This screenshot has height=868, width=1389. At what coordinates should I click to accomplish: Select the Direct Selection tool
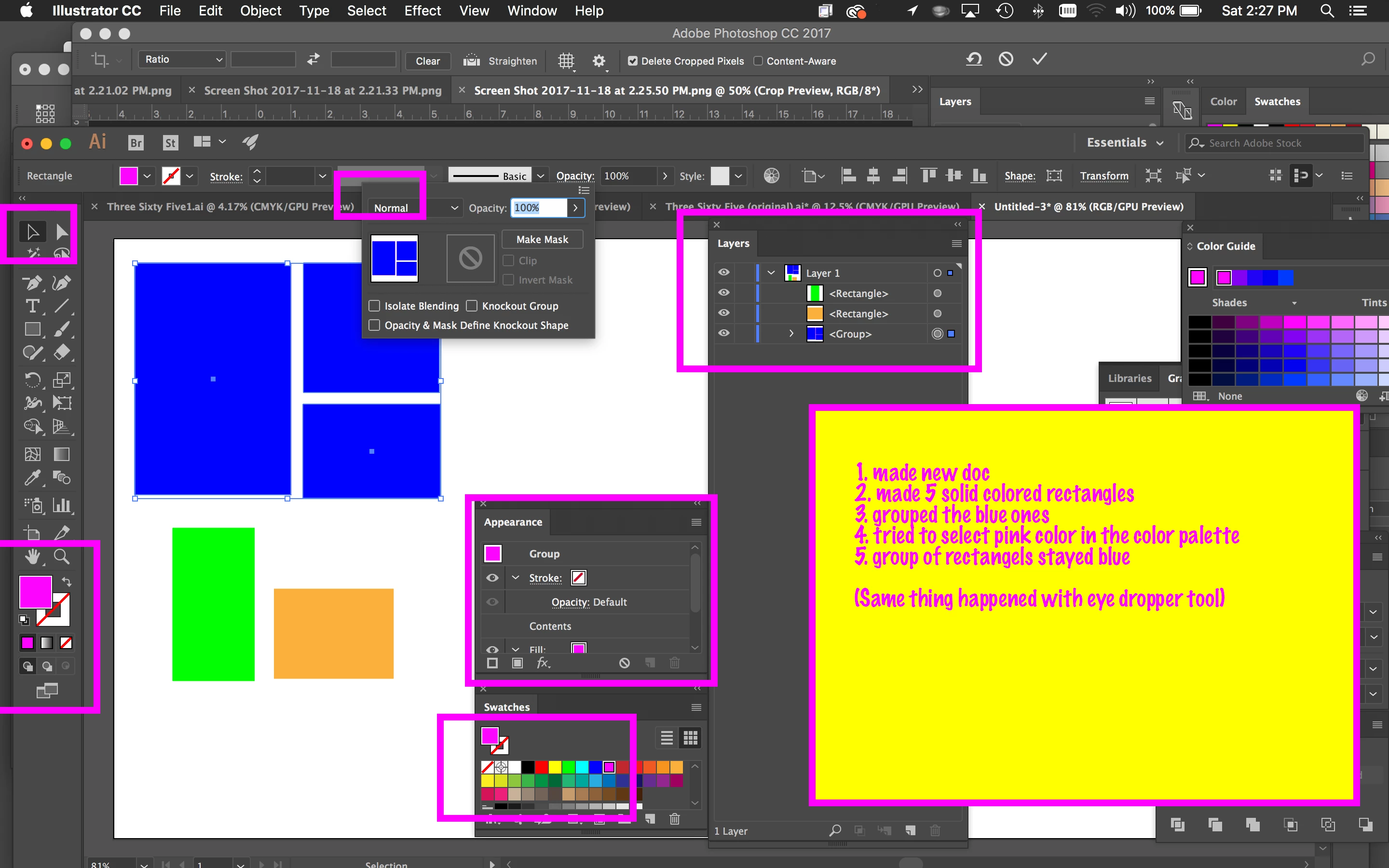61,232
